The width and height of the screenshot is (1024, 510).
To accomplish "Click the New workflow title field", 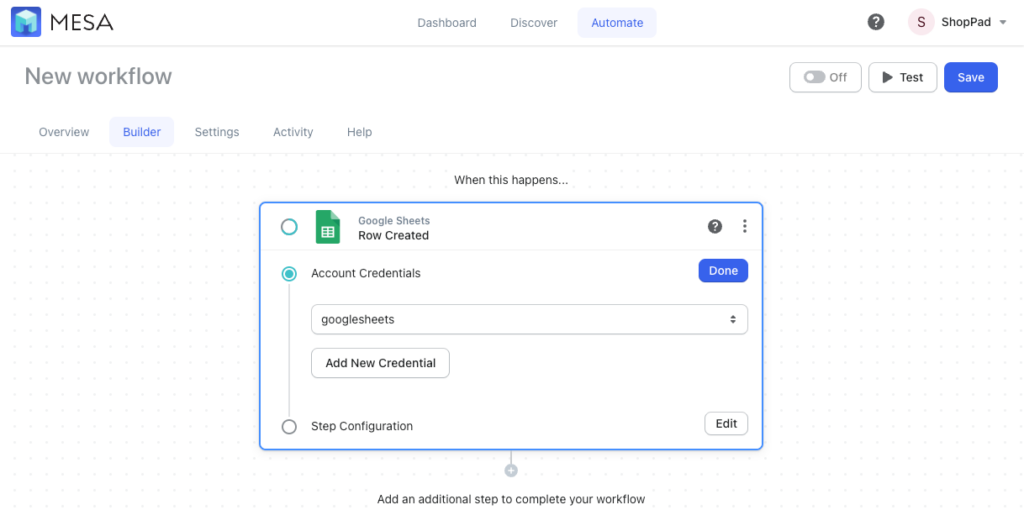I will (x=98, y=76).
